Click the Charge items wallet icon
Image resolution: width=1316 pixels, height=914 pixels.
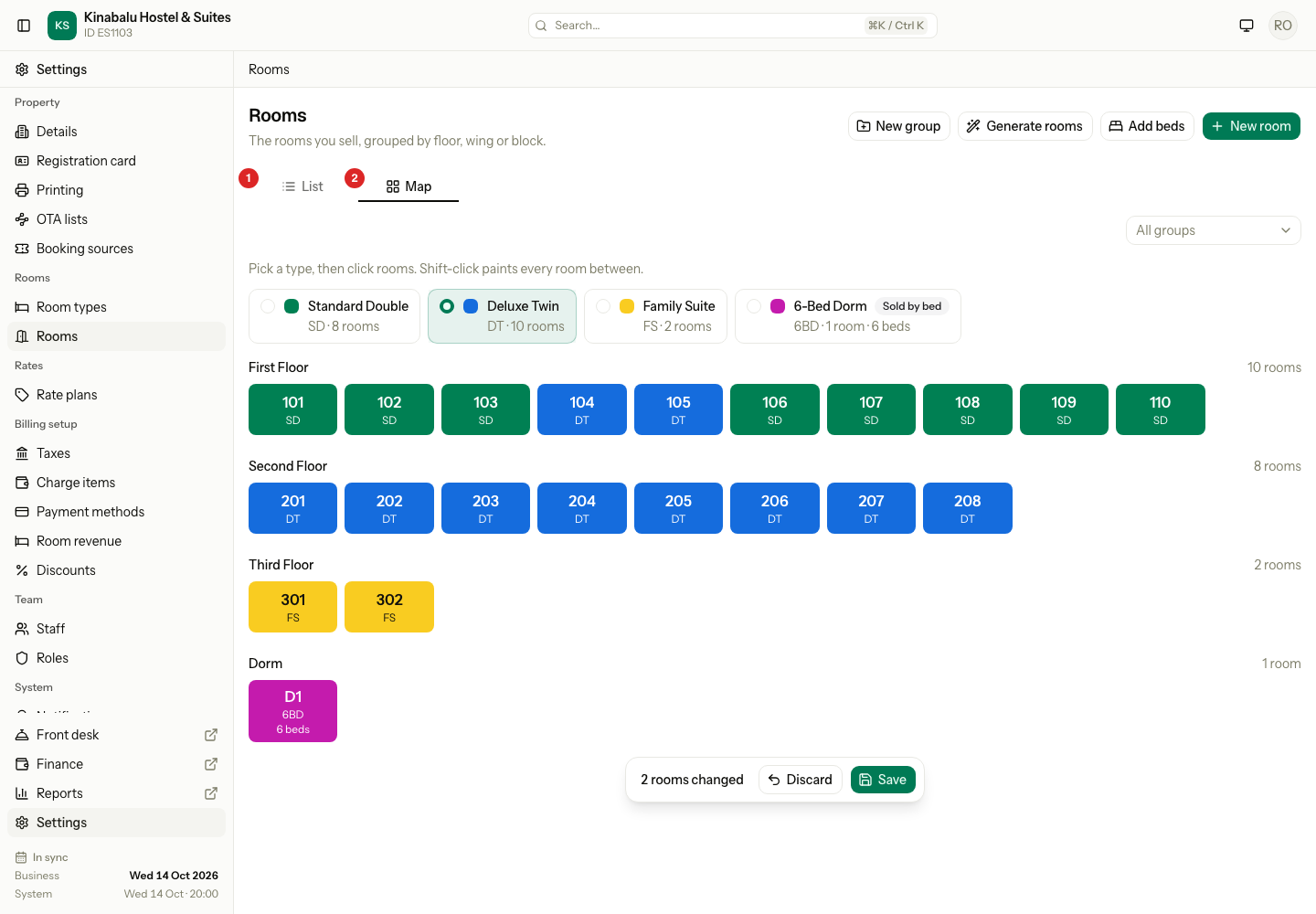tap(22, 483)
